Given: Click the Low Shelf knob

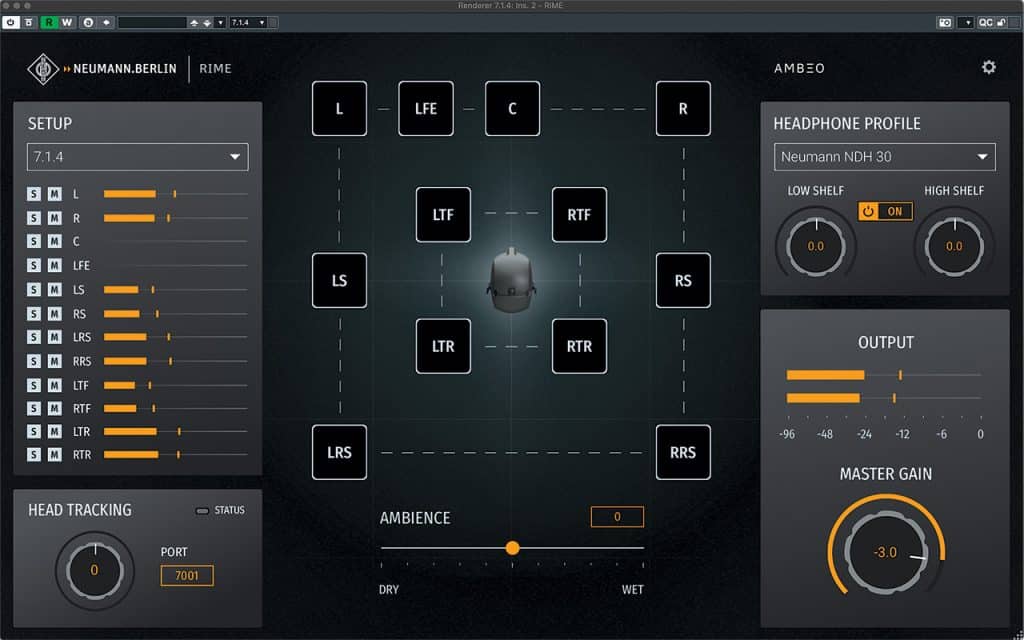Looking at the screenshot, I should coord(816,246).
